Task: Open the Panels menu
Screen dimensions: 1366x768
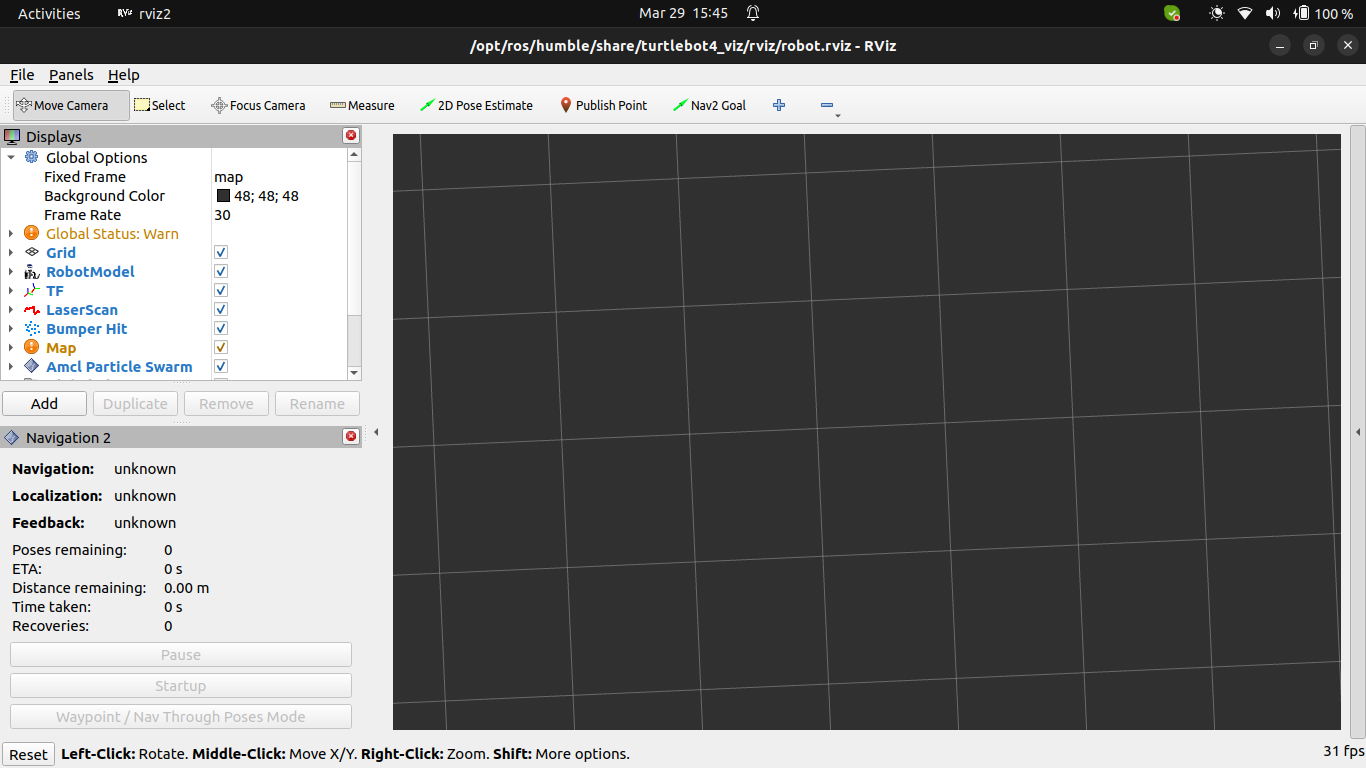Action: point(70,75)
